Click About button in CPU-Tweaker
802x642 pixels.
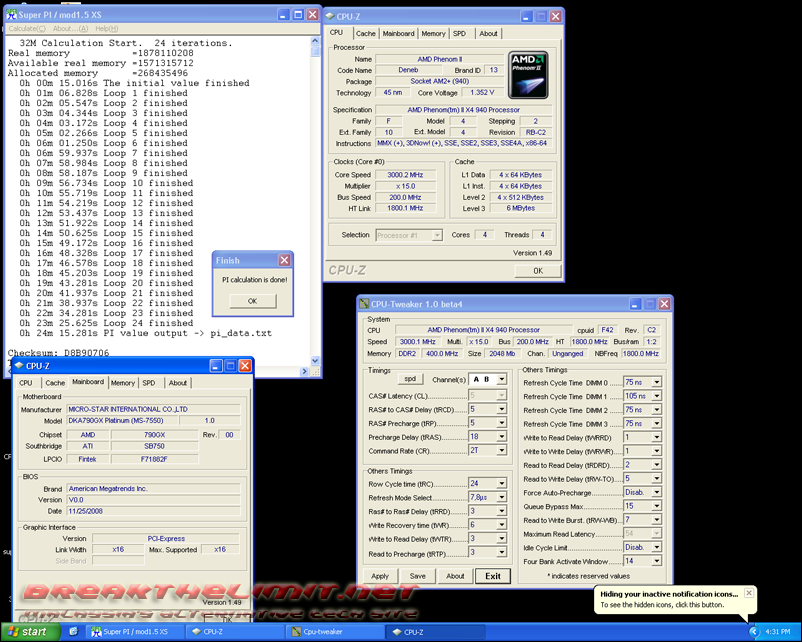click(455, 576)
